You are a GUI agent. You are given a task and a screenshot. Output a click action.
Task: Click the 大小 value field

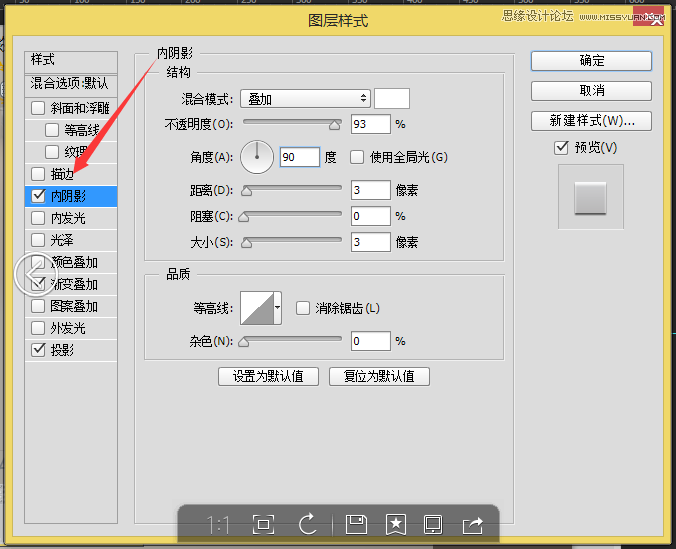pos(371,242)
